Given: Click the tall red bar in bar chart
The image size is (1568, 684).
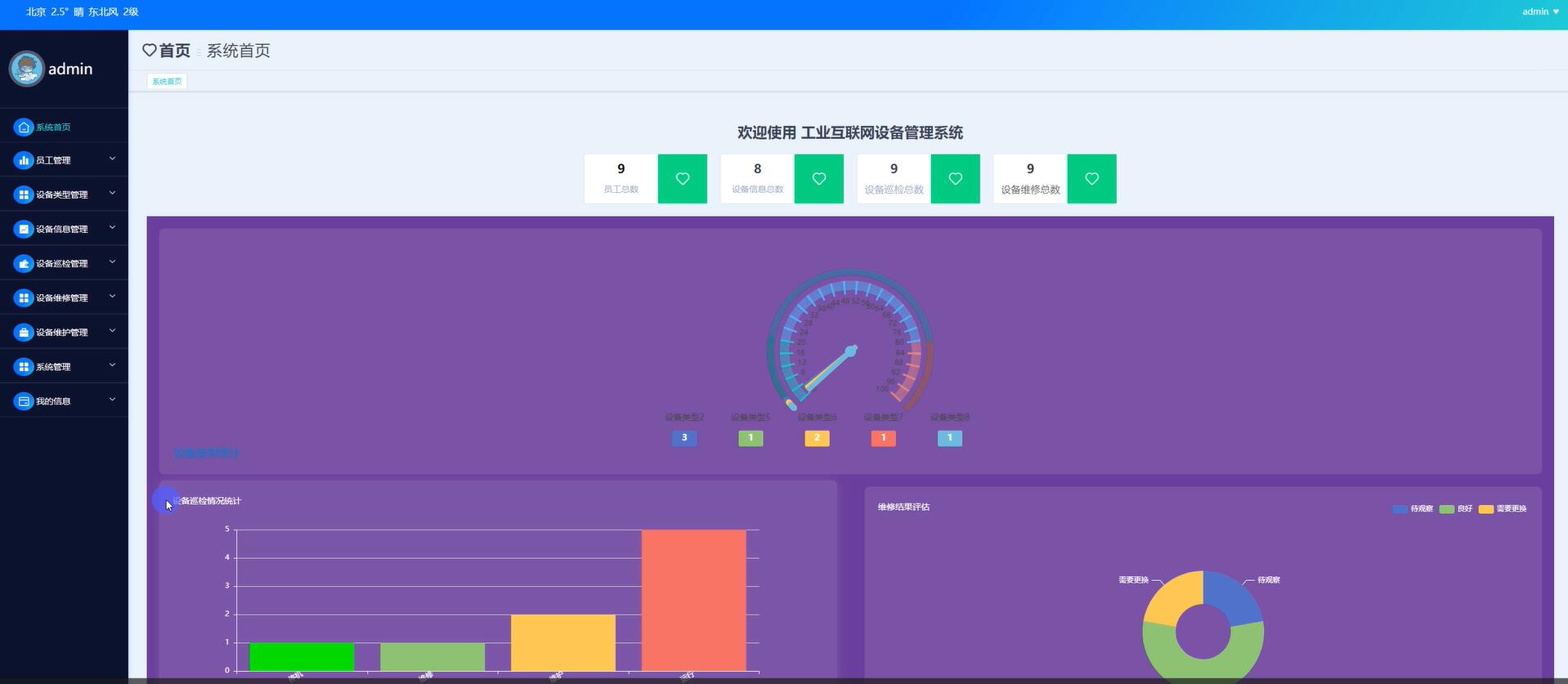Looking at the screenshot, I should (x=694, y=601).
